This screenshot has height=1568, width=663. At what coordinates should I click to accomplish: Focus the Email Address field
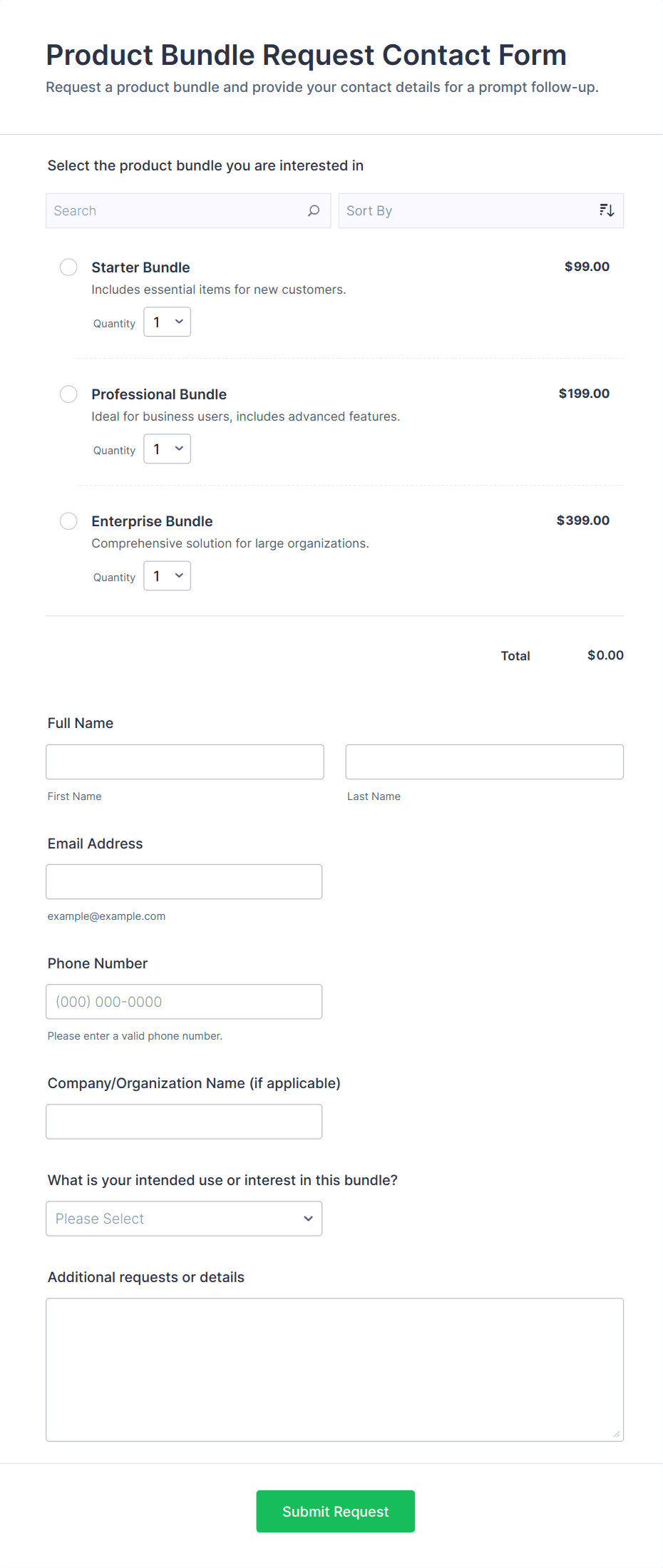(x=184, y=881)
